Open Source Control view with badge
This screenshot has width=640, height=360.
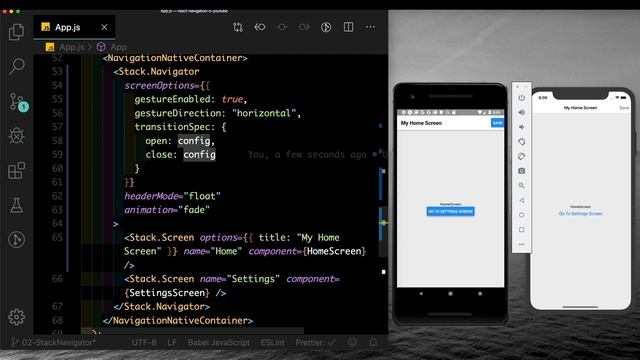tap(18, 102)
